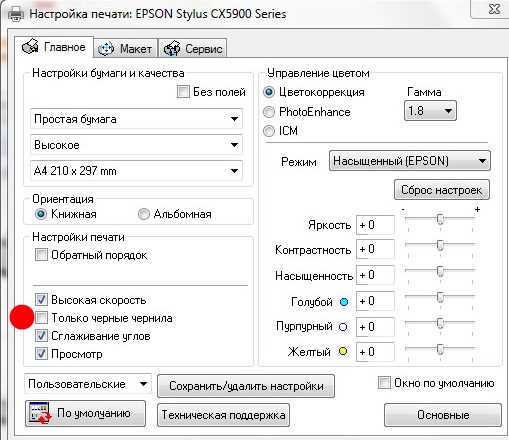Click the Контрастность slider handle
The height and width of the screenshot is (440, 509).
440,245
